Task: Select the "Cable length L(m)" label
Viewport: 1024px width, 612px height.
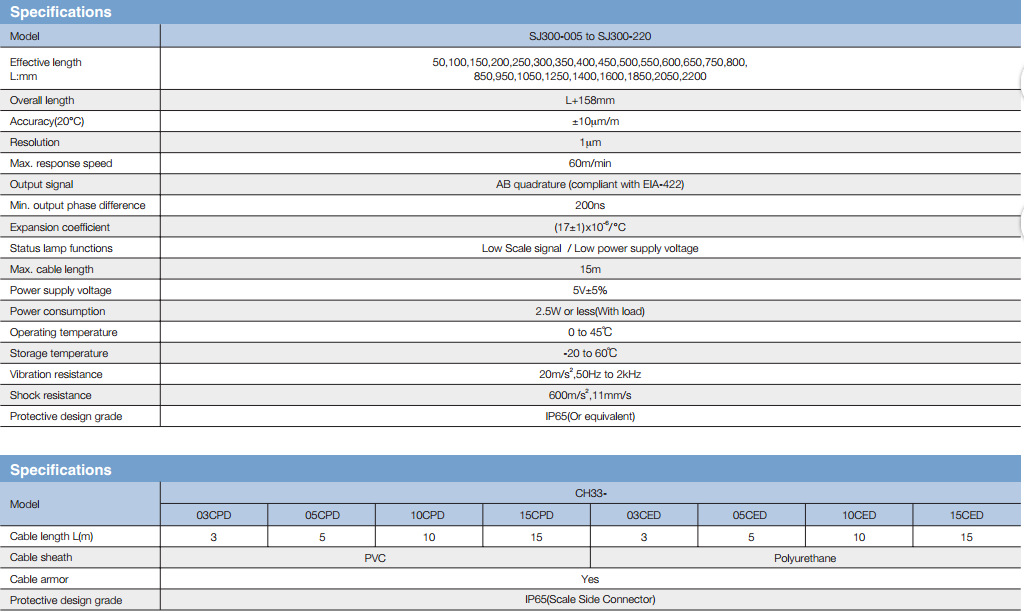Action: 52,536
